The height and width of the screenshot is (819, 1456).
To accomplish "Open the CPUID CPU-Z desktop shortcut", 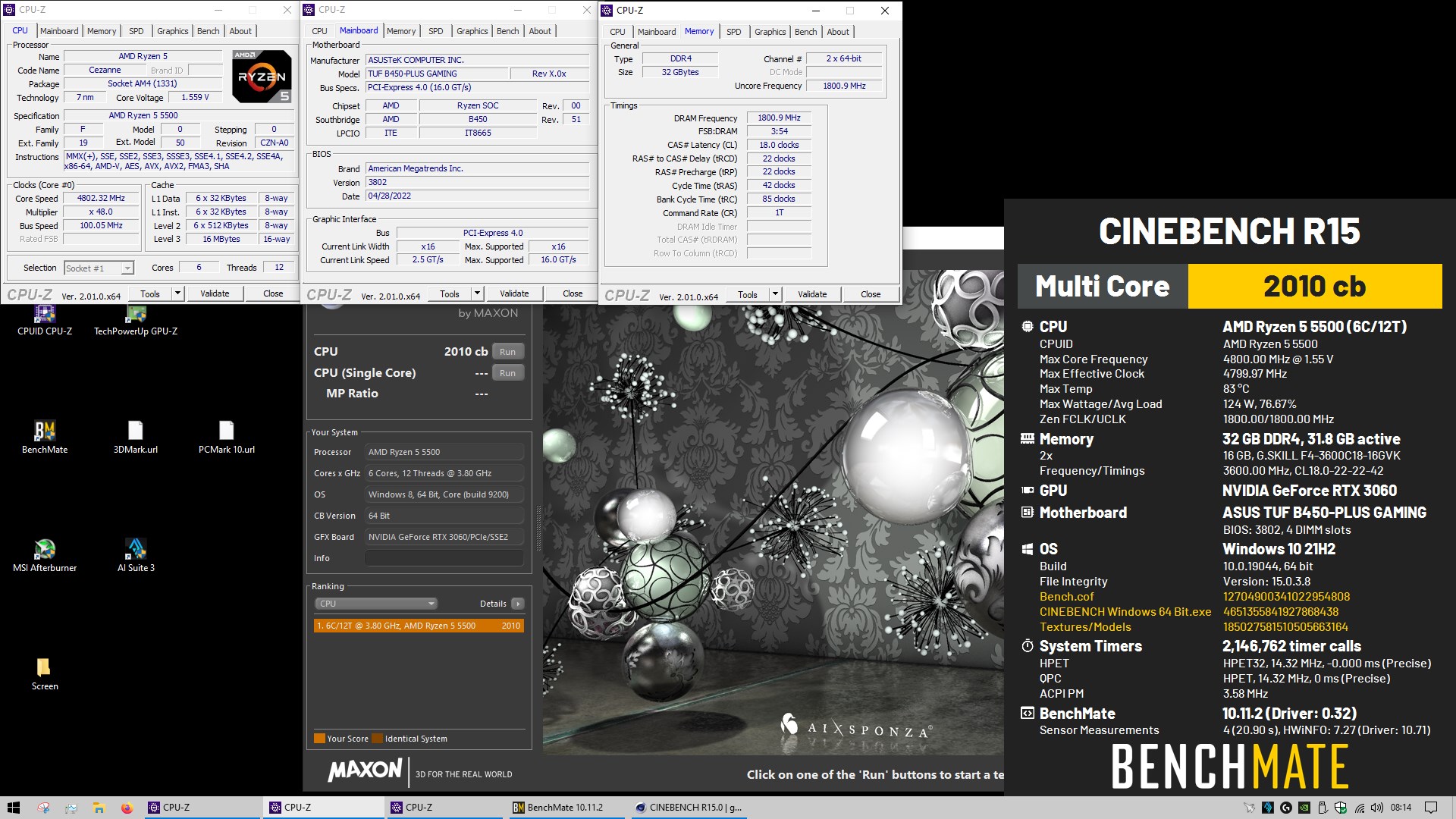I will pyautogui.click(x=45, y=321).
